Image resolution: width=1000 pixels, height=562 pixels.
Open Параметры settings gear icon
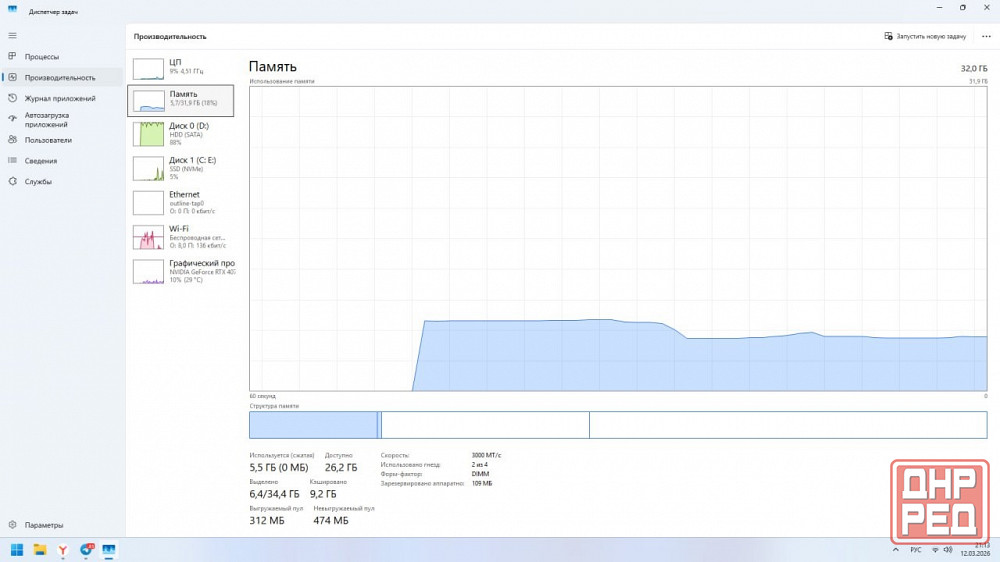(x=12, y=525)
